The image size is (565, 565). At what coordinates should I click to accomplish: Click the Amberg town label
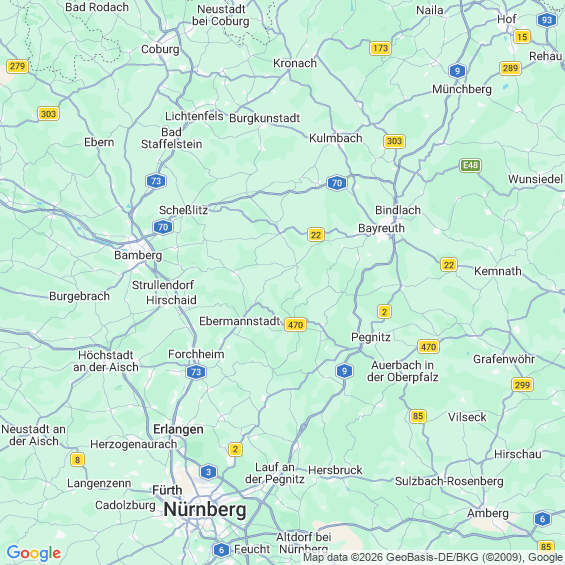point(488,513)
